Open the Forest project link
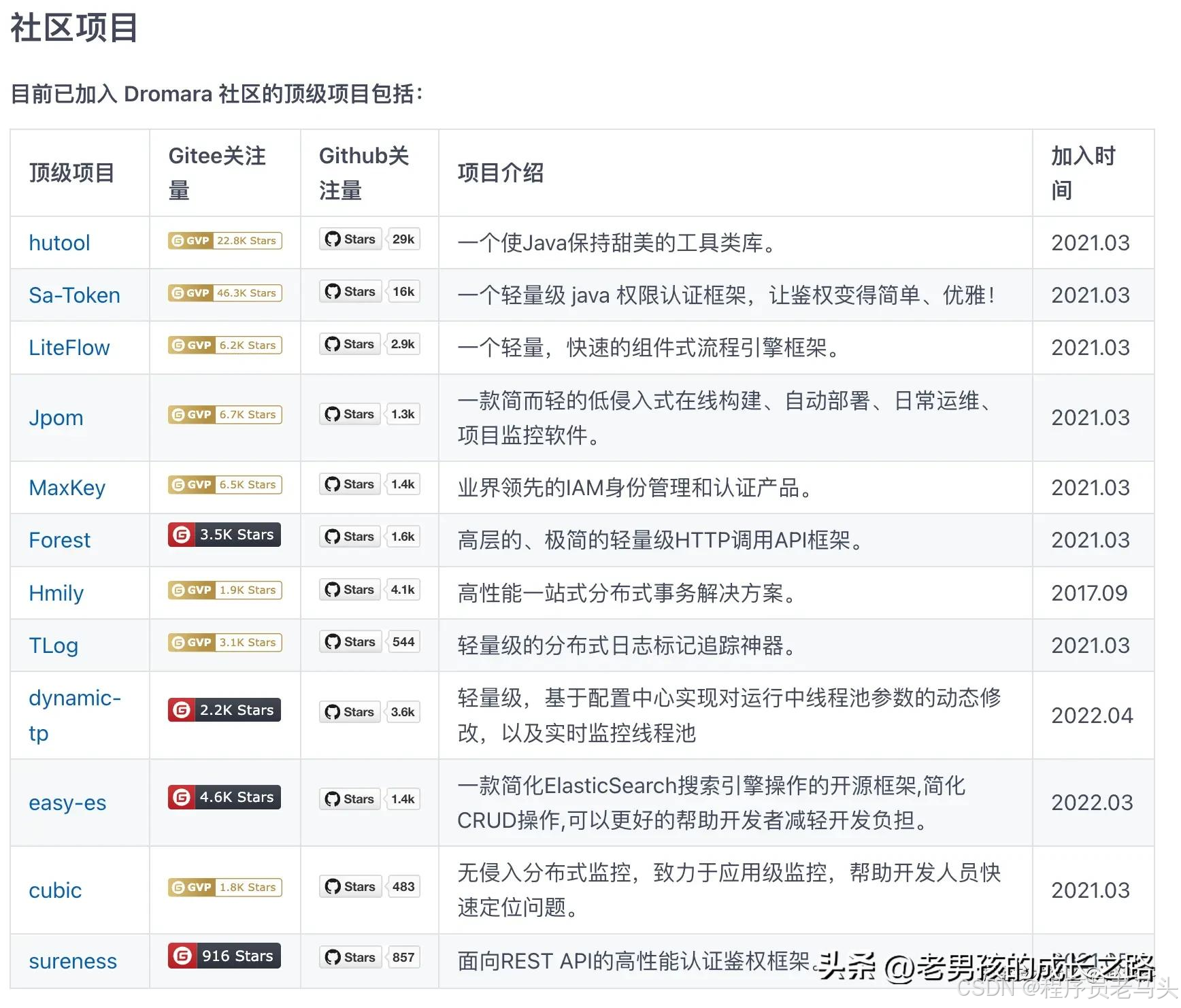 tap(59, 540)
